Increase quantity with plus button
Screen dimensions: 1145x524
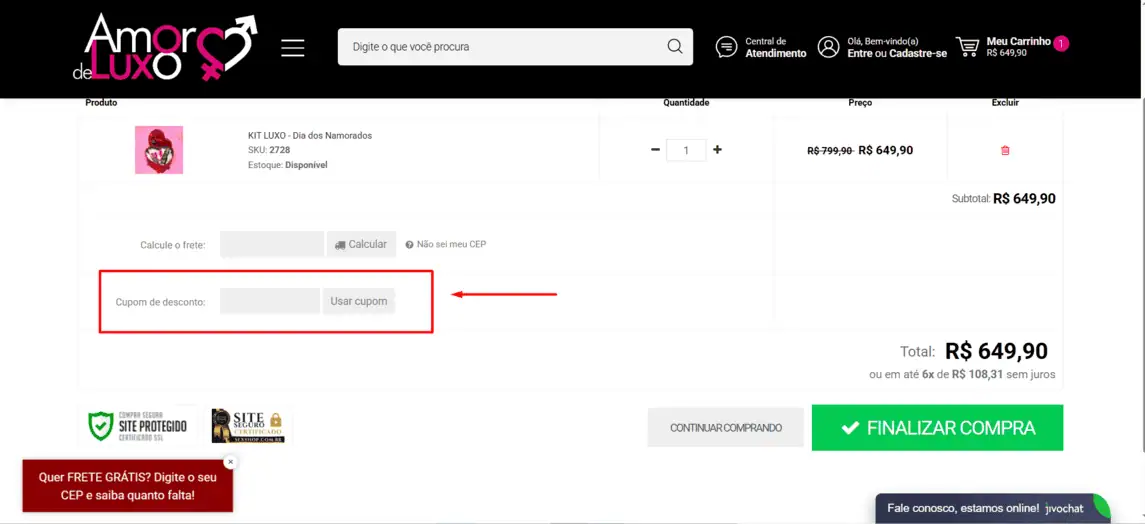tap(717, 150)
